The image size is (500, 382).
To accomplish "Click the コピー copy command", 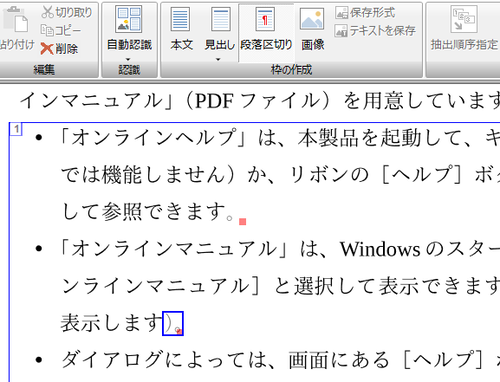I will pos(61,30).
